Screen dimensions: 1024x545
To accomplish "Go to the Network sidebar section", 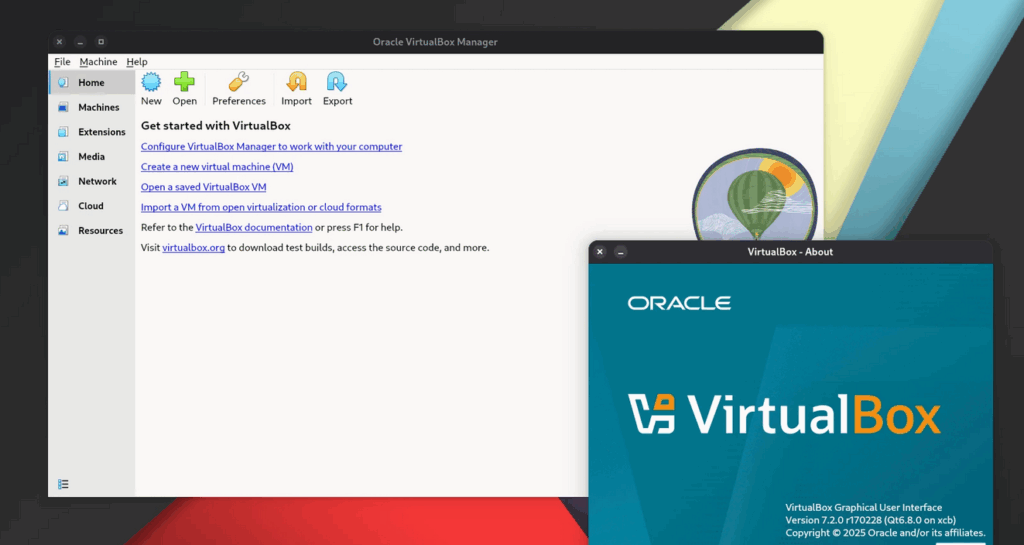I will click(92, 181).
